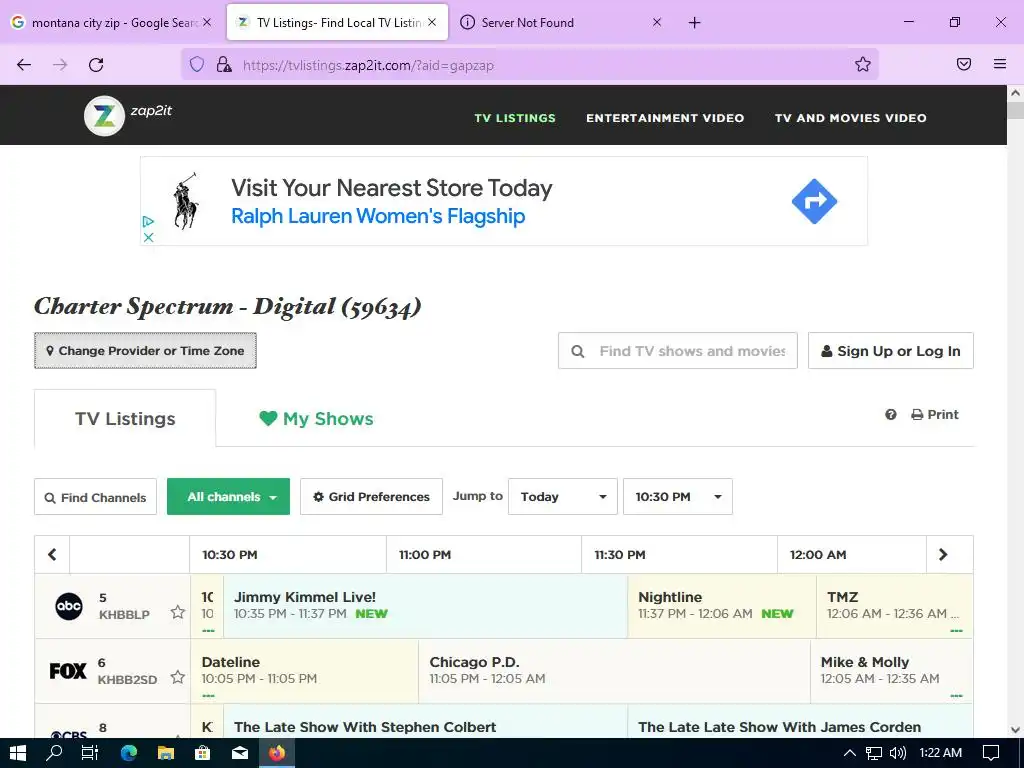
Task: Open ENTERTAINMENT VIDEO nav item
Action: pyautogui.click(x=665, y=118)
